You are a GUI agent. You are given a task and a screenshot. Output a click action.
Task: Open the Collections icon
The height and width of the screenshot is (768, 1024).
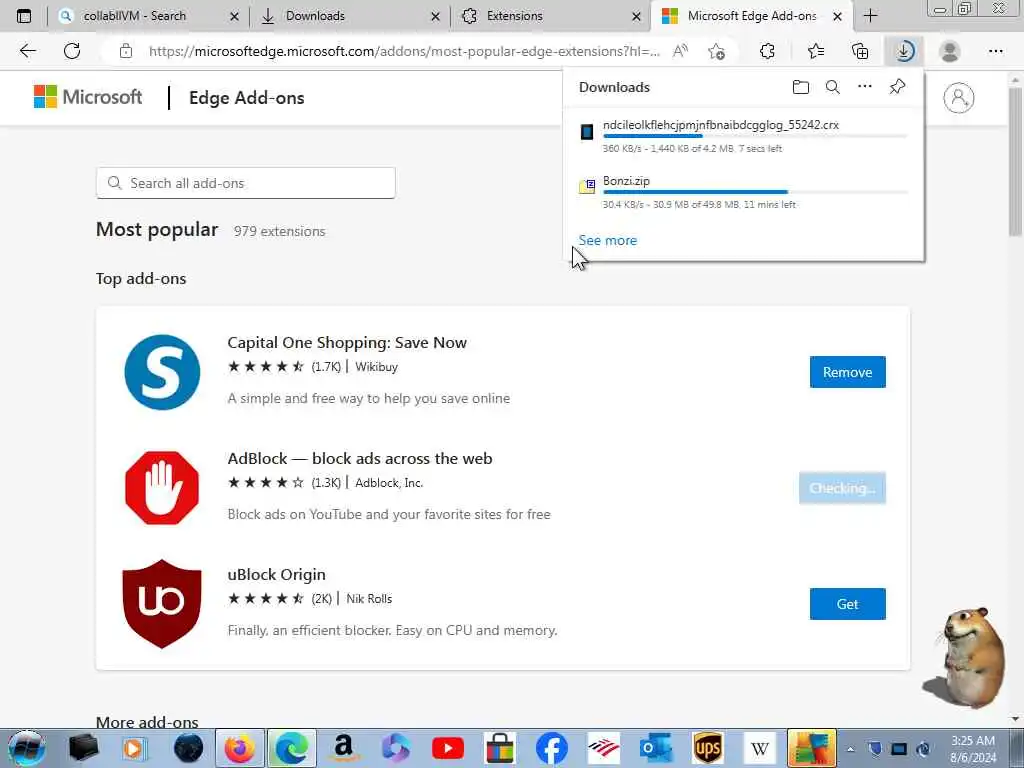[x=861, y=51]
